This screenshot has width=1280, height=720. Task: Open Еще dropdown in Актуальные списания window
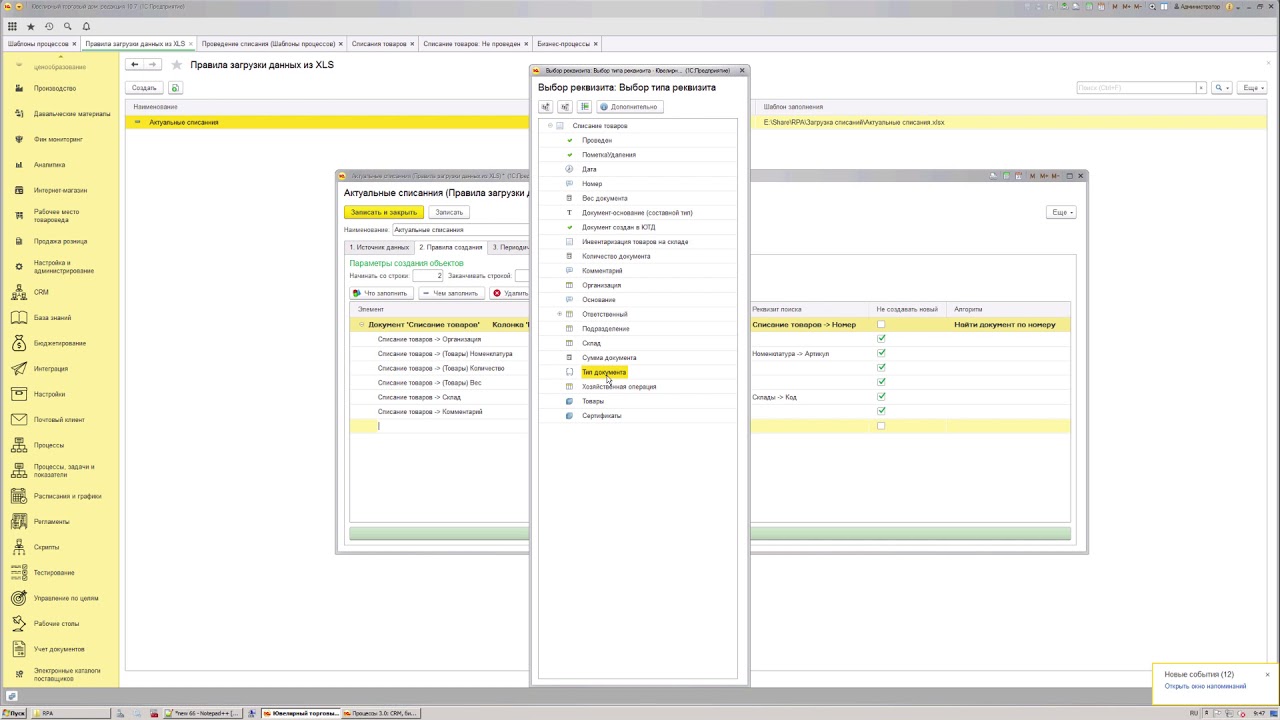click(1061, 212)
